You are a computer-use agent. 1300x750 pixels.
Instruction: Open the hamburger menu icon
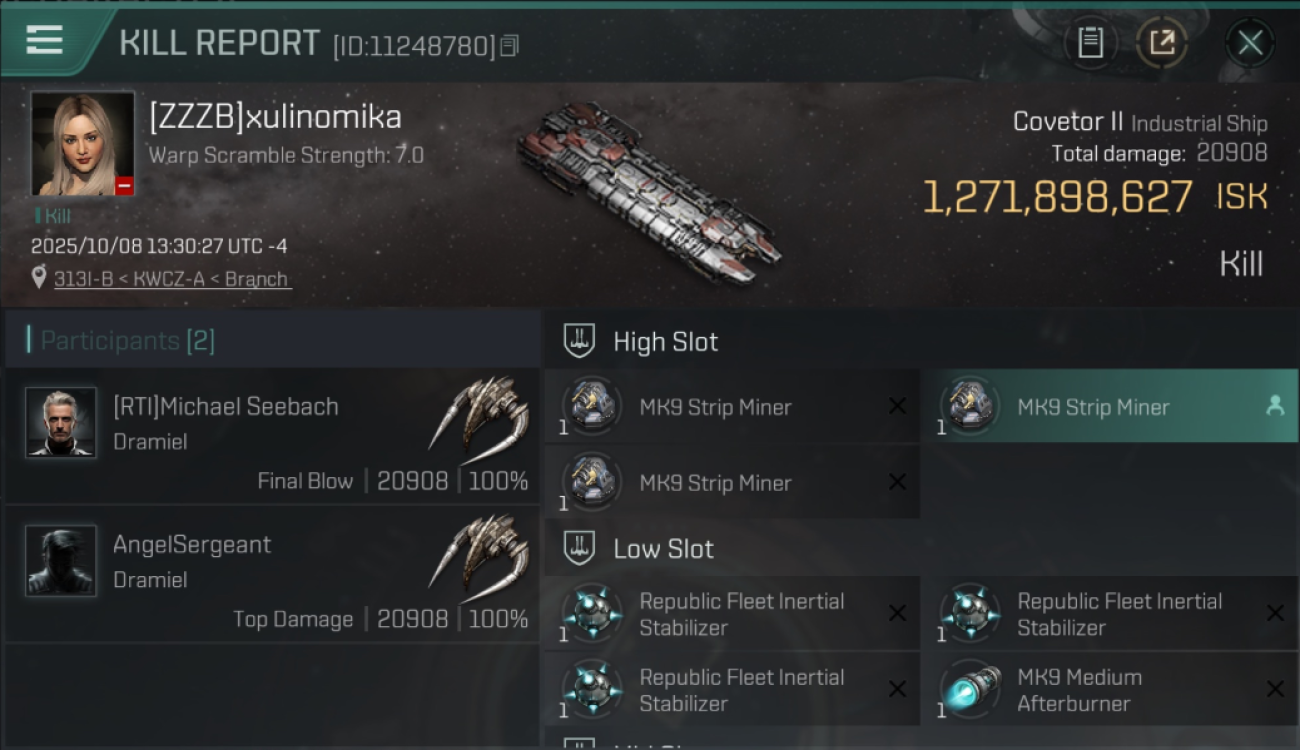pyautogui.click(x=45, y=41)
